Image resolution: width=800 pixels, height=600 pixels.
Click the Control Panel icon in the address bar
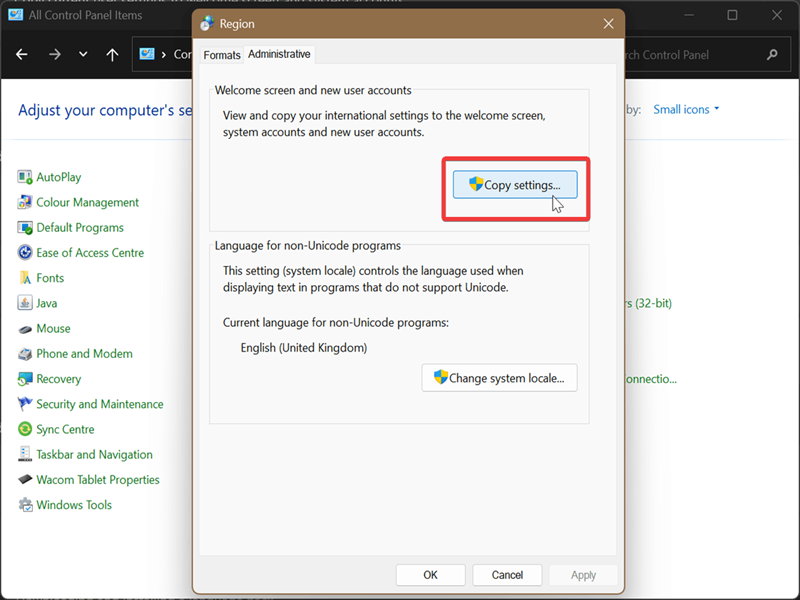click(147, 54)
